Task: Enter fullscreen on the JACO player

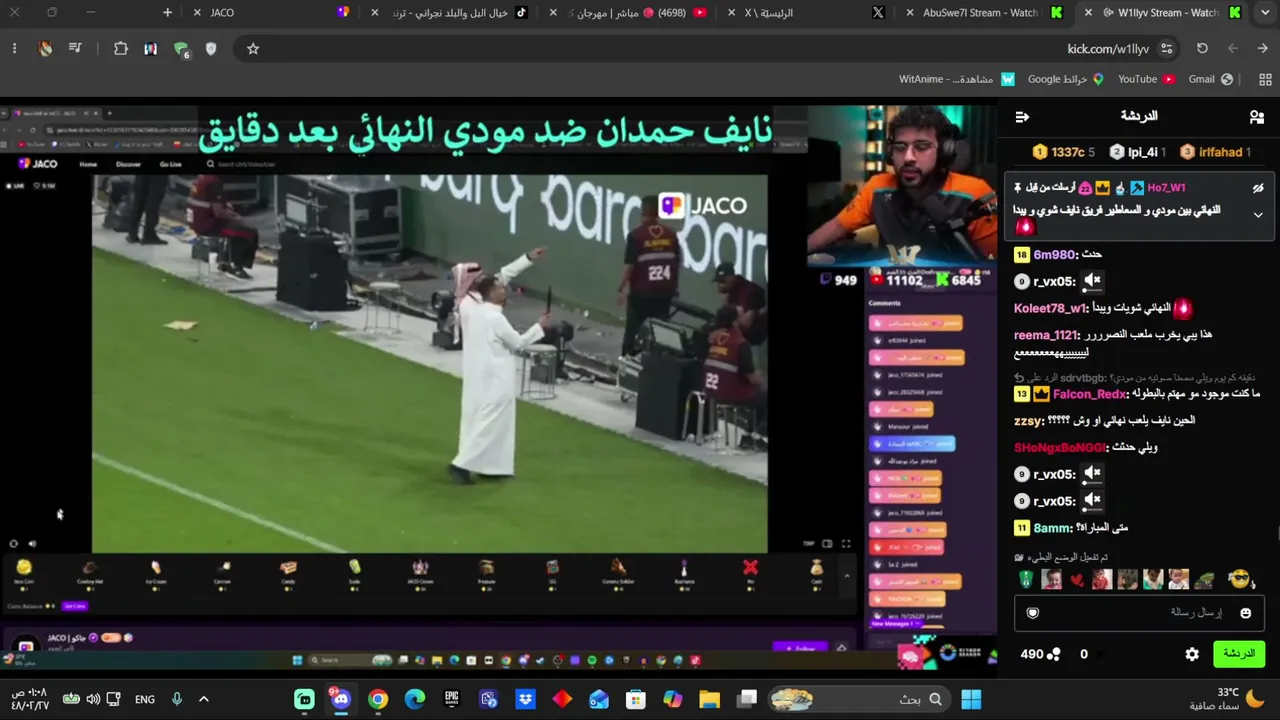Action: pyautogui.click(x=846, y=544)
